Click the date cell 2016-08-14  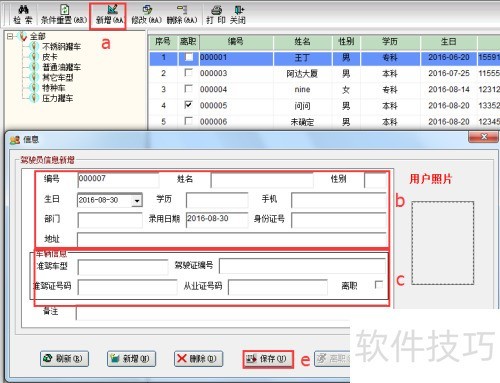point(449,89)
